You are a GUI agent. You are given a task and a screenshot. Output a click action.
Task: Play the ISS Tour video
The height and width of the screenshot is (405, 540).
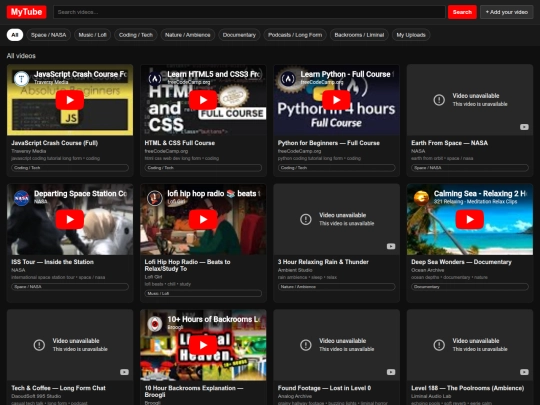tap(70, 219)
